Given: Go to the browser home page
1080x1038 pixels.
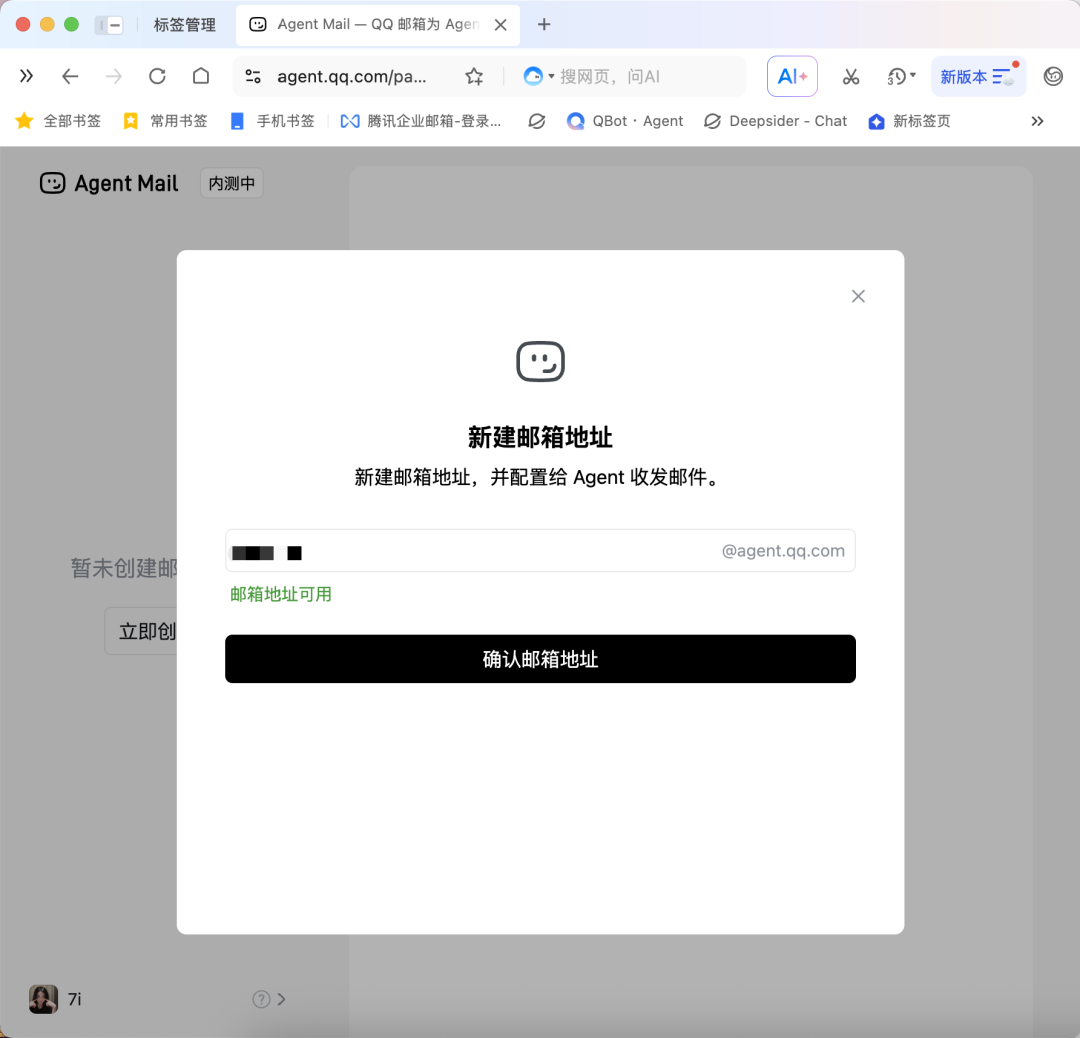Looking at the screenshot, I should tap(201, 76).
